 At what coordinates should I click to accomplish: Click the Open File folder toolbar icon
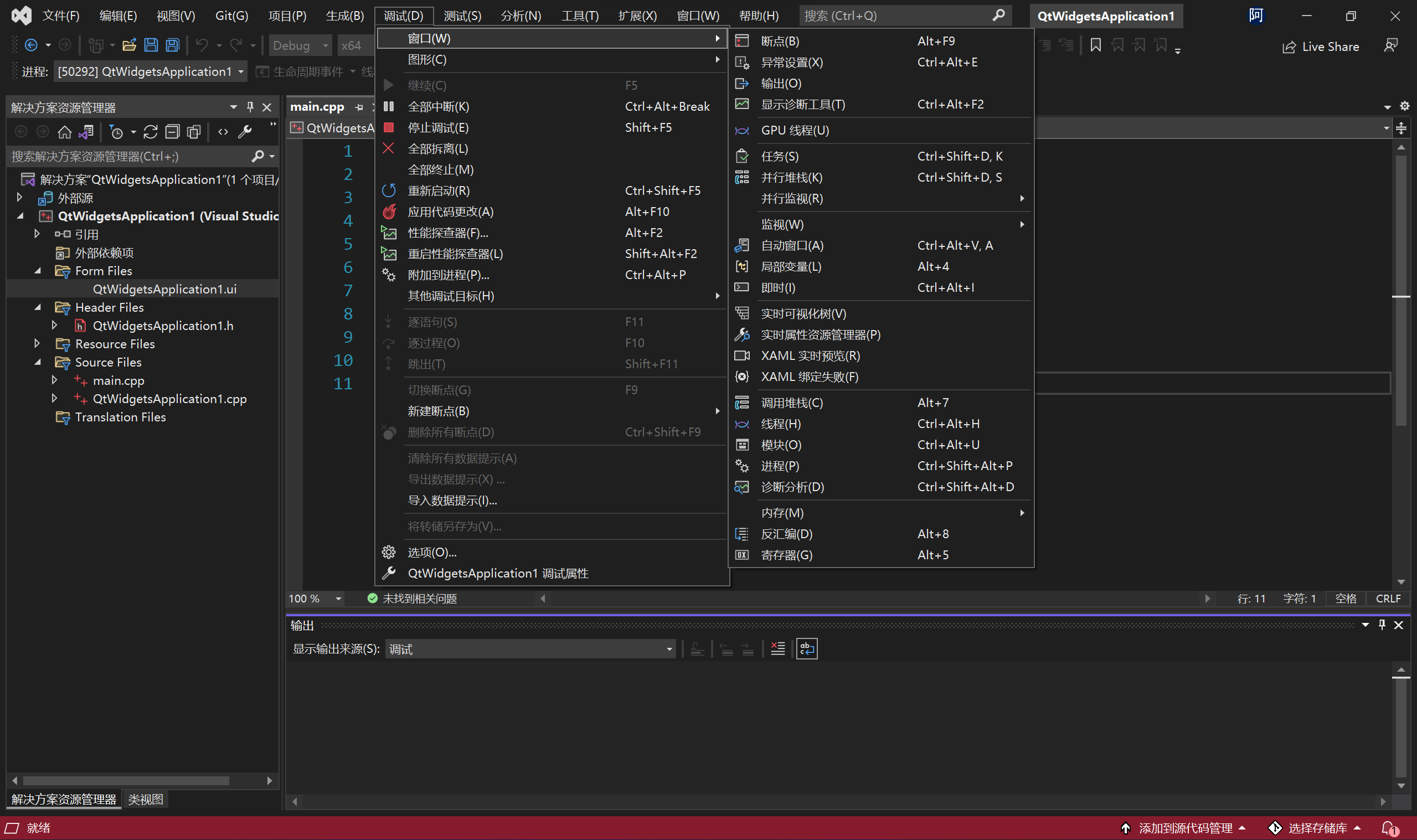pos(129,45)
